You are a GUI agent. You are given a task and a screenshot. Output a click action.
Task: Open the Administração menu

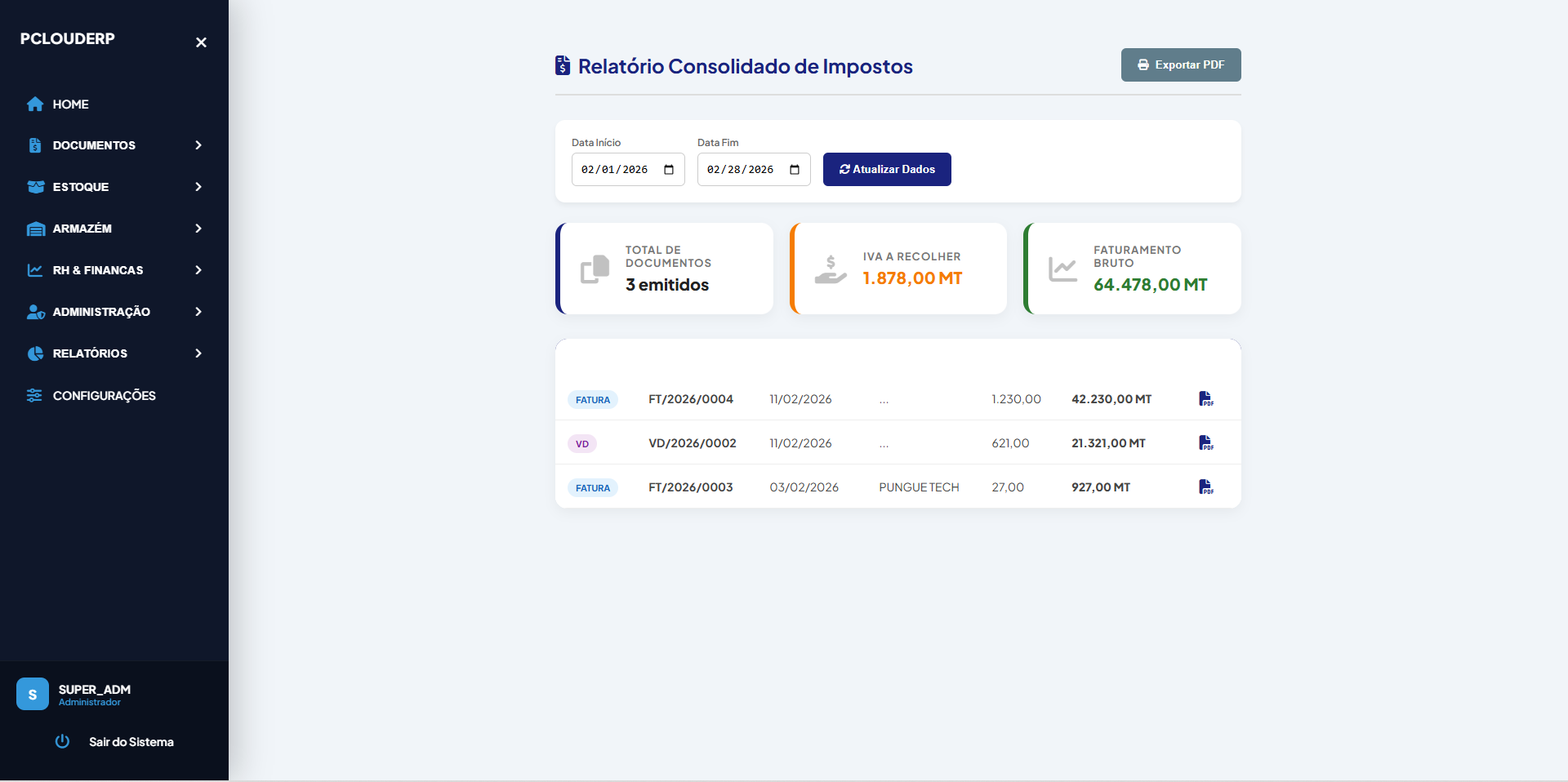[101, 312]
